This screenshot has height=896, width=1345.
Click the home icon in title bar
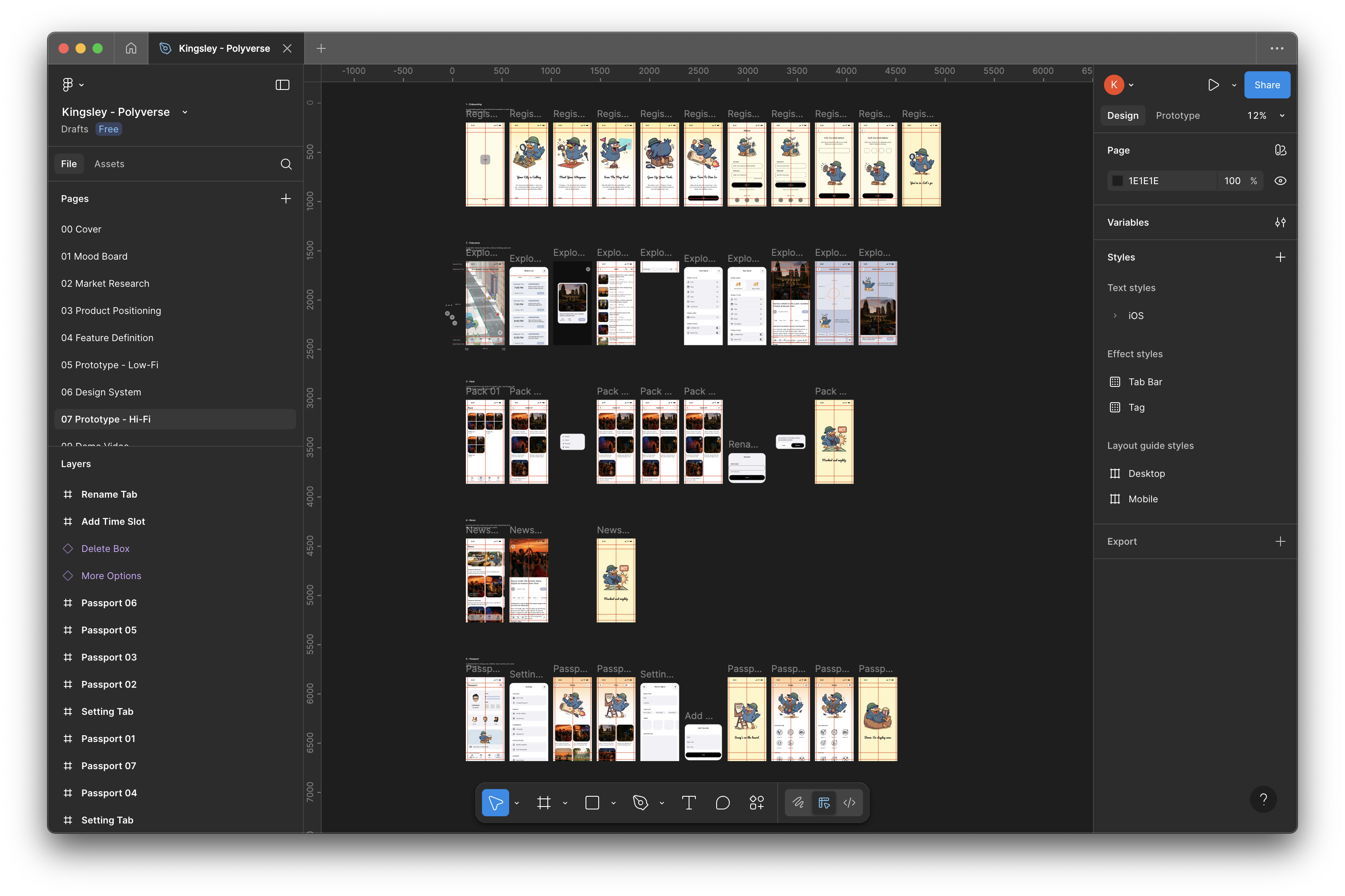coord(131,48)
